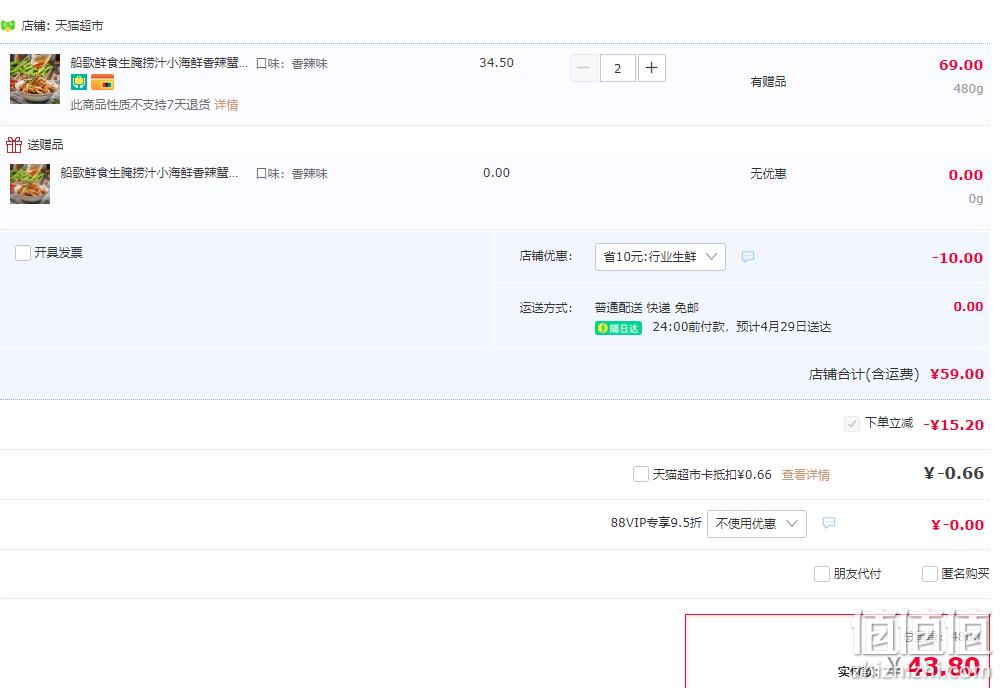Viewport: 1001px width, 688px height.
Task: Click the 480g weight text
Action: 968,89
